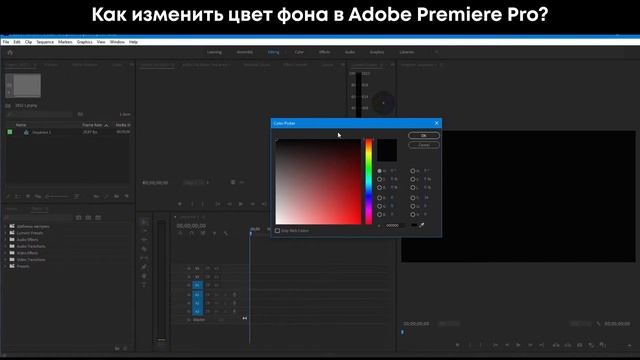
Task: Open the Help menu
Action: point(133,42)
